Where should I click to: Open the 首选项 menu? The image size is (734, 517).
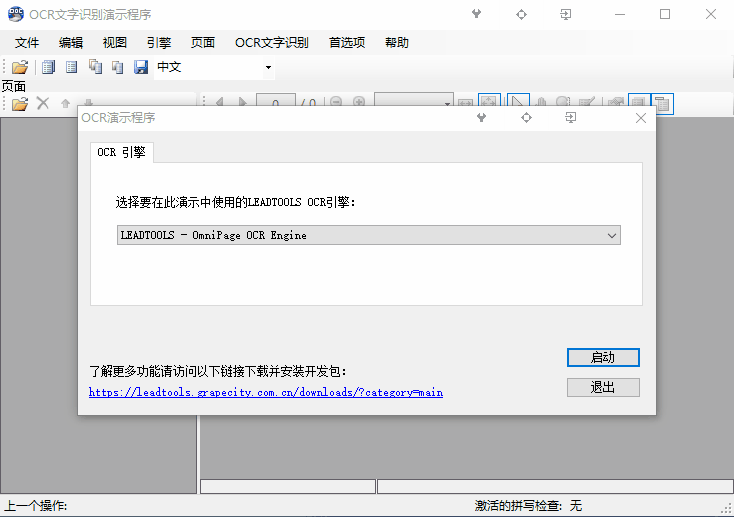347,42
